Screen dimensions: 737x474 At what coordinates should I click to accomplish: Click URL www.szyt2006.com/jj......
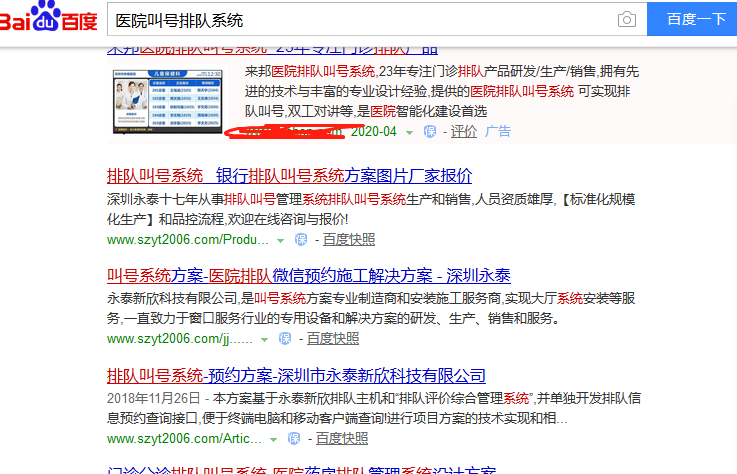[x=180, y=339]
